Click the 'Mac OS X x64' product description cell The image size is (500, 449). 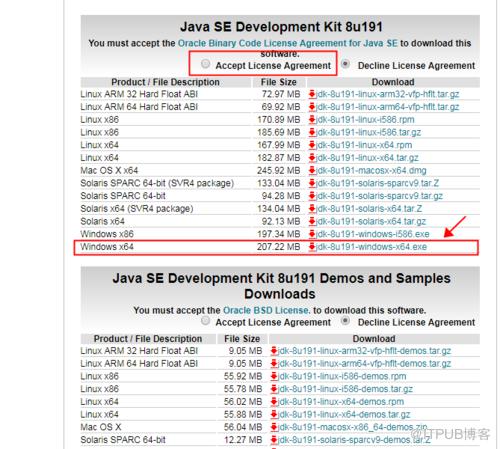pyautogui.click(x=109, y=170)
